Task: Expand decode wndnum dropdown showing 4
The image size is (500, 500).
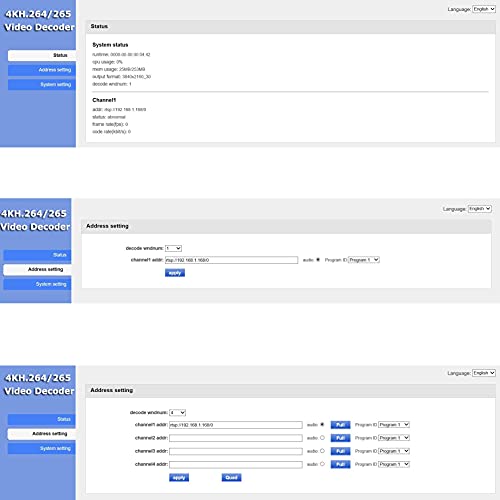Action: tap(177, 413)
